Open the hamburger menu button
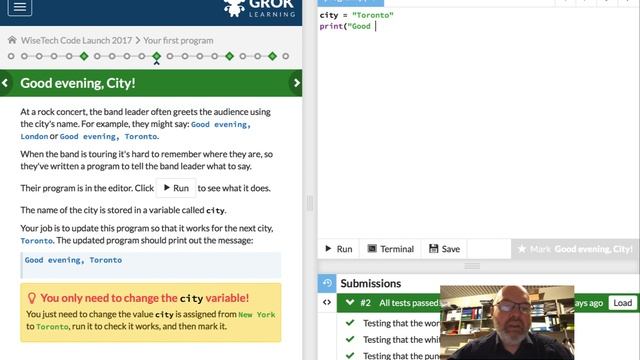This screenshot has height=360, width=640. [x=20, y=7]
